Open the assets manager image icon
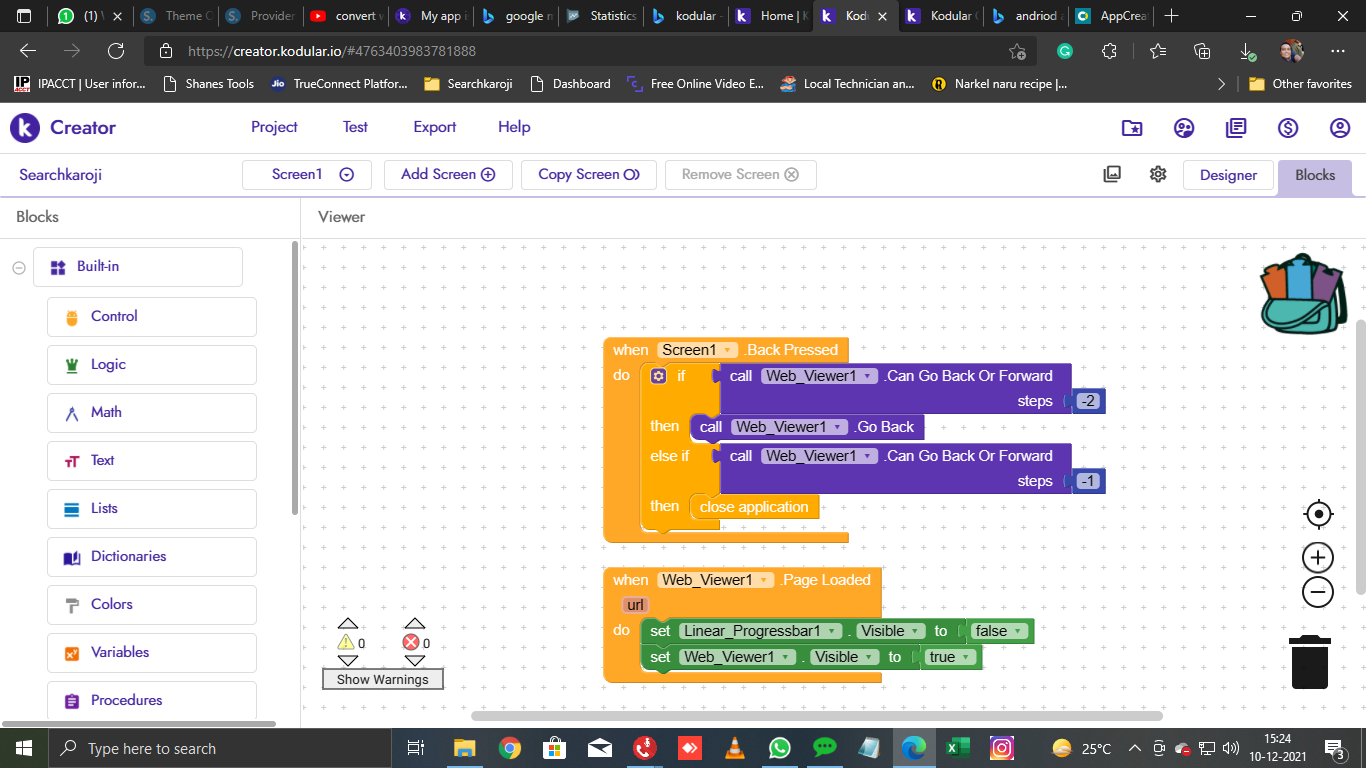 tap(1112, 174)
